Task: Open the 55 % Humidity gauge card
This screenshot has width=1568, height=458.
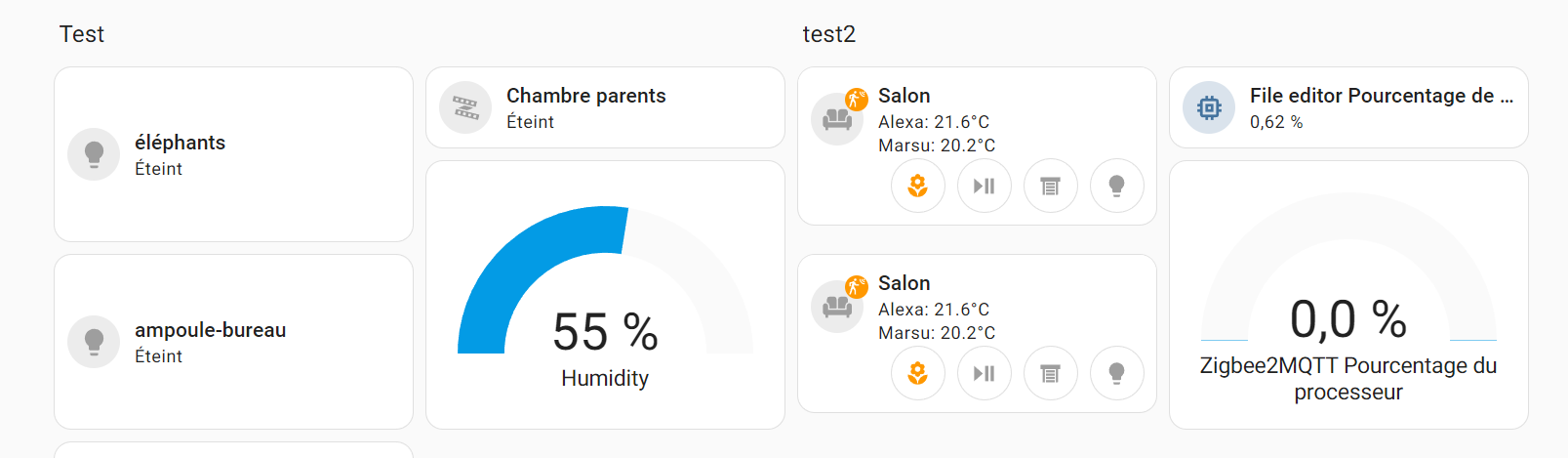Action: pos(605,295)
